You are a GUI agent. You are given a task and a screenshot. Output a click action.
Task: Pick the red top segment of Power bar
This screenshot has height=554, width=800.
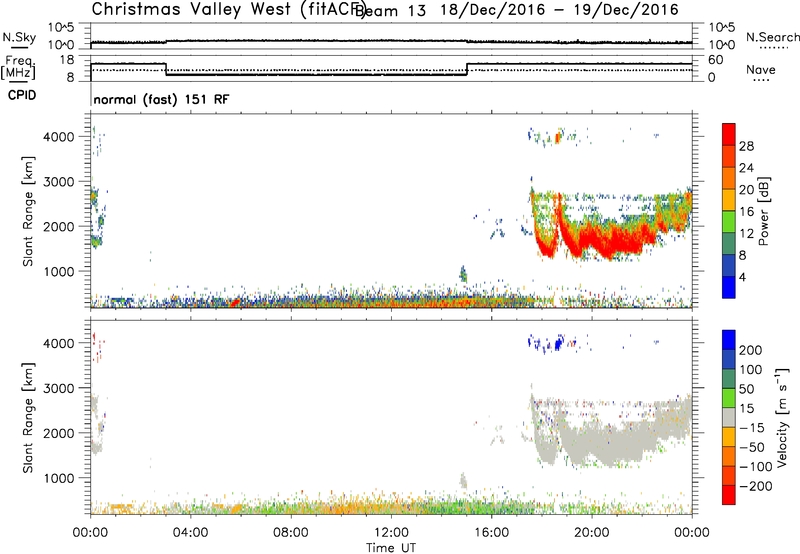point(729,134)
